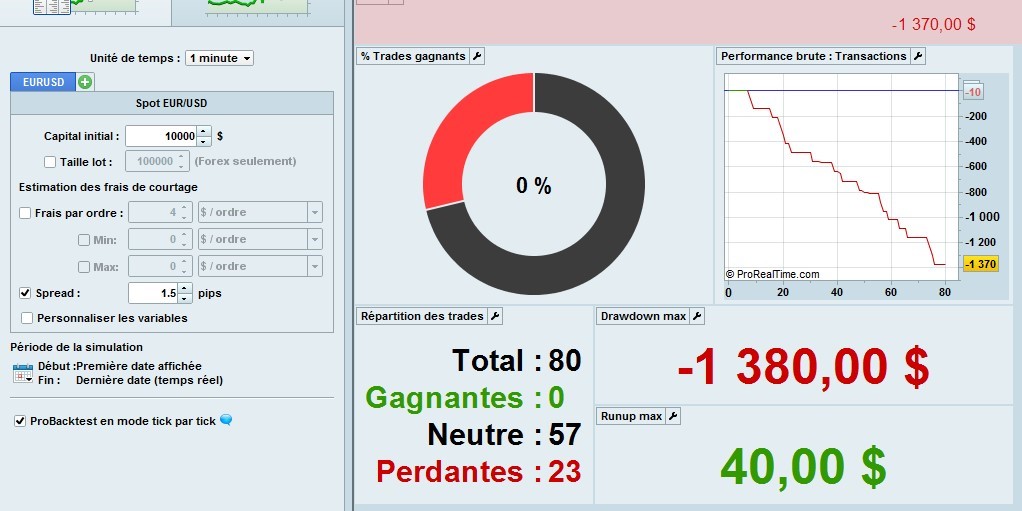
Task: Click the Drawdown max panel title
Action: point(643,316)
